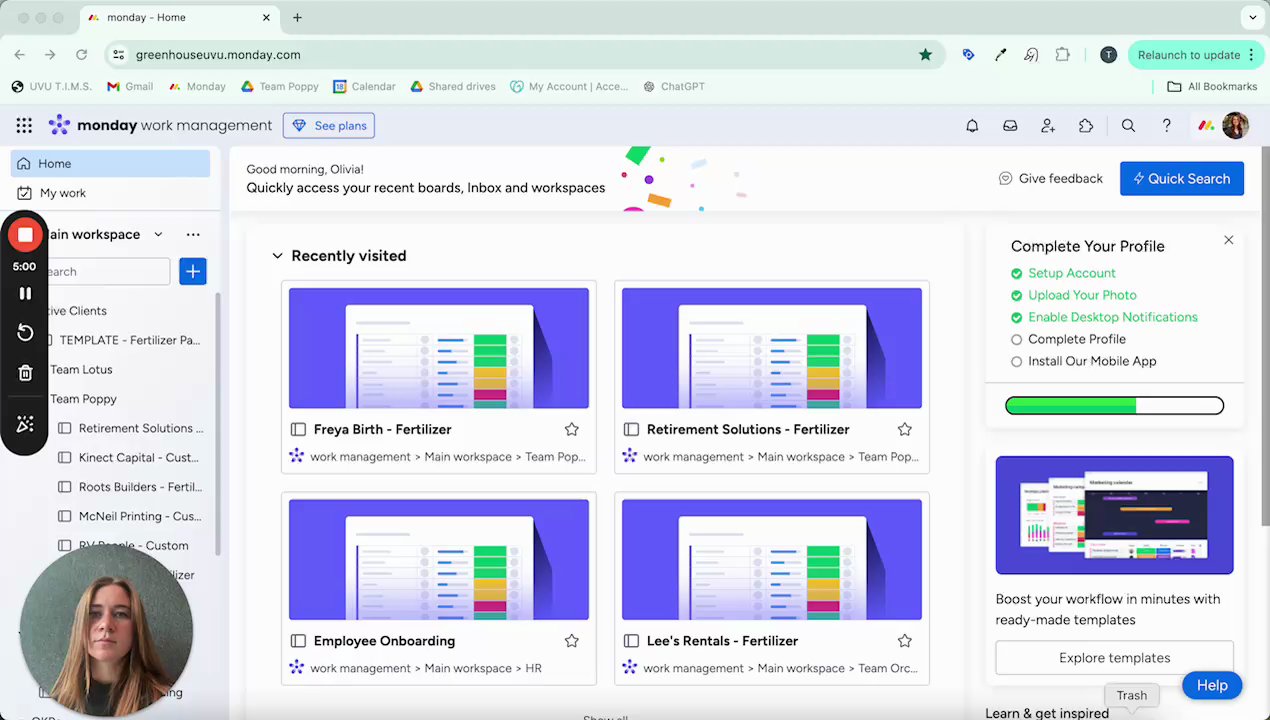Screen dimensions: 1270x720
Task: Click Give feedback
Action: (1050, 178)
